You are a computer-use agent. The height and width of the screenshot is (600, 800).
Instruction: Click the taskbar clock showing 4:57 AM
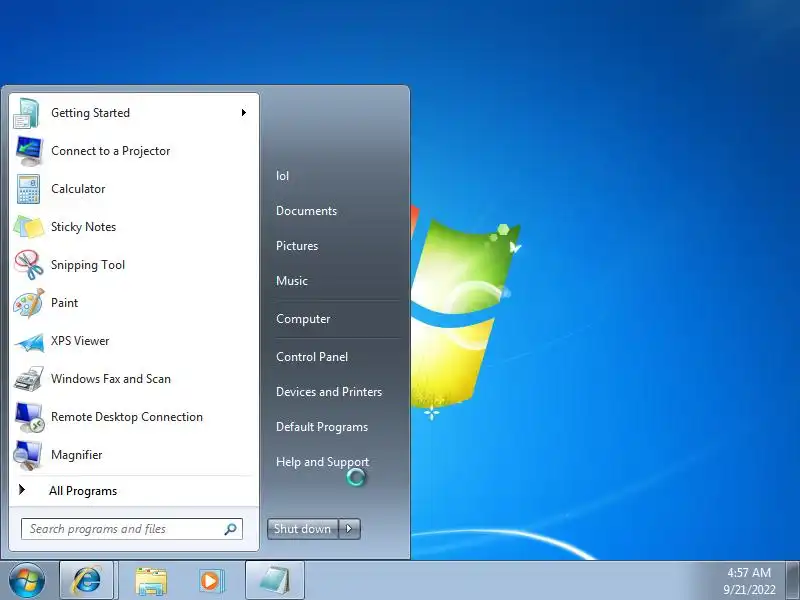point(749,573)
